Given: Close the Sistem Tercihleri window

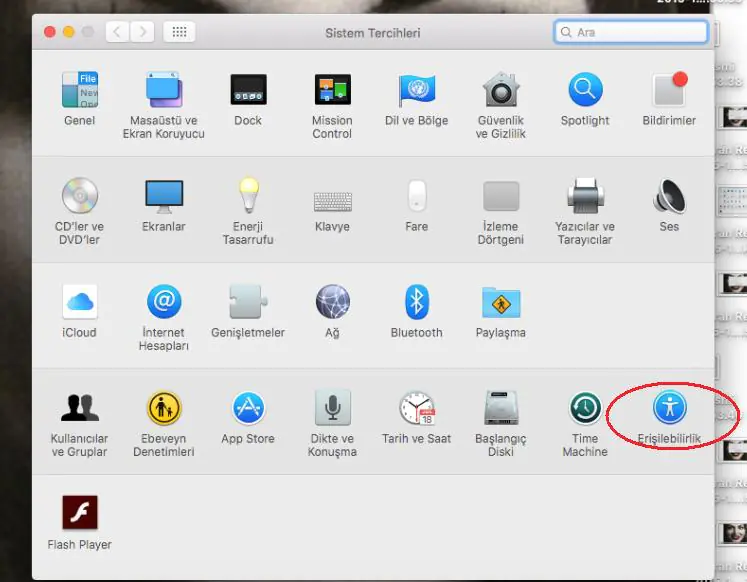Looking at the screenshot, I should (50, 32).
